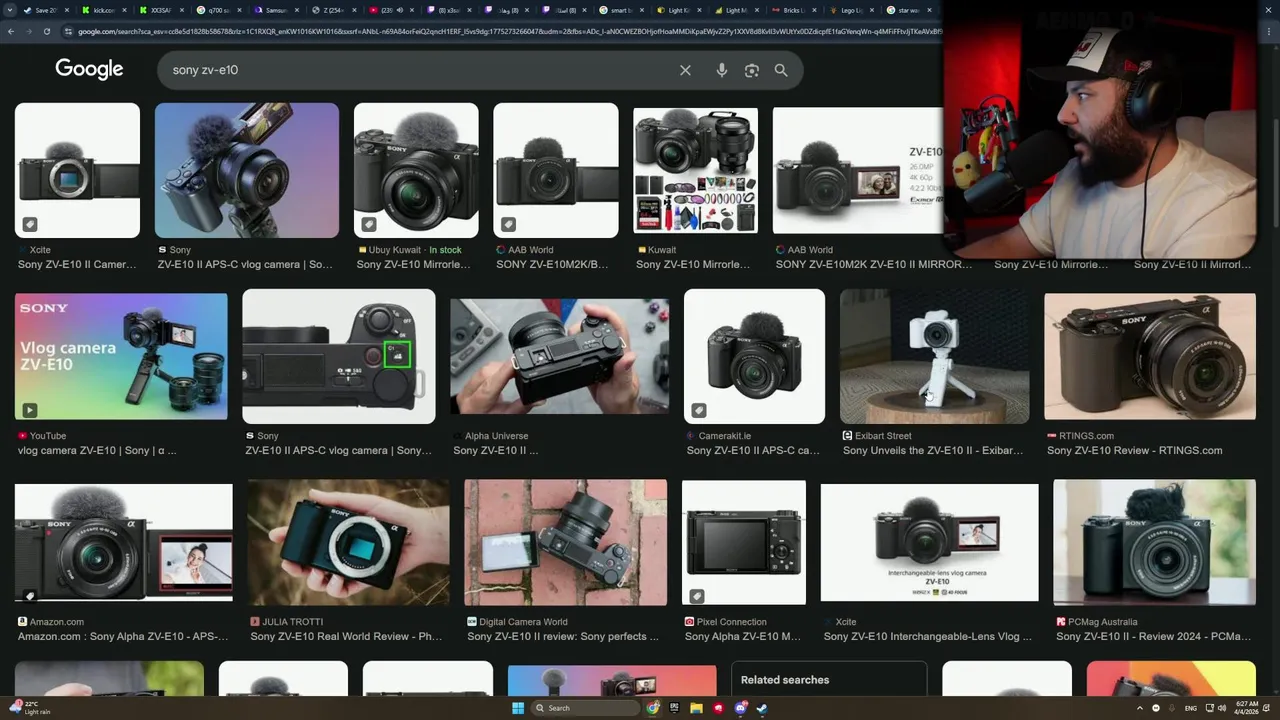Open Exibart Street white camera thumbnail

[x=934, y=356]
